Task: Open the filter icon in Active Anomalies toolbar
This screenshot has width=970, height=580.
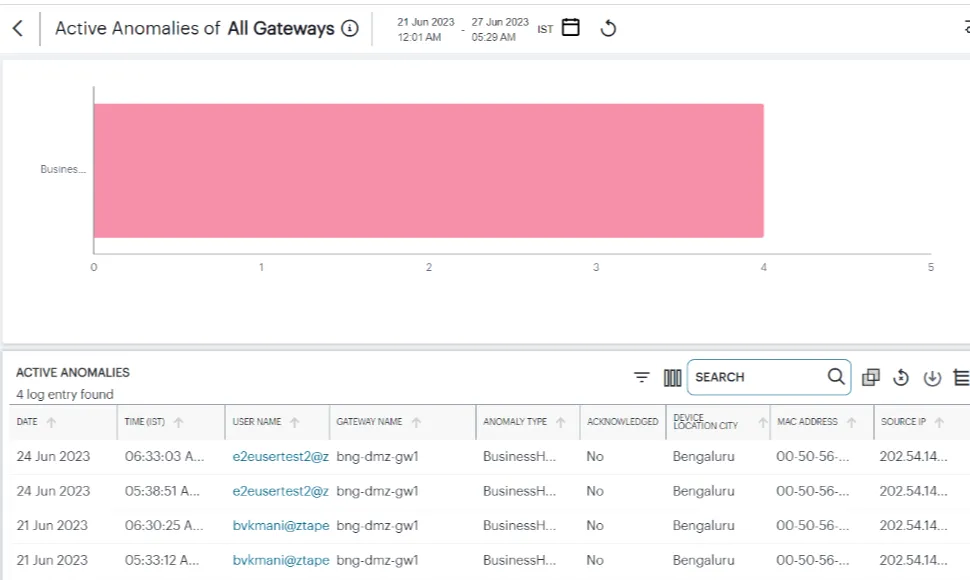Action: (642, 377)
